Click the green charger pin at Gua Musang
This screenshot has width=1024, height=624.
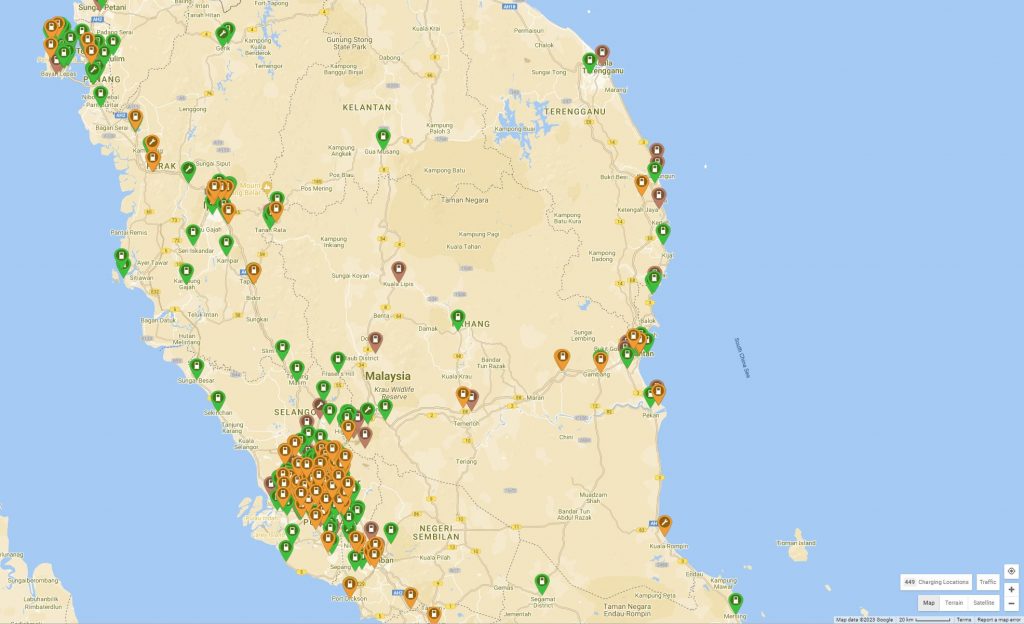(383, 136)
